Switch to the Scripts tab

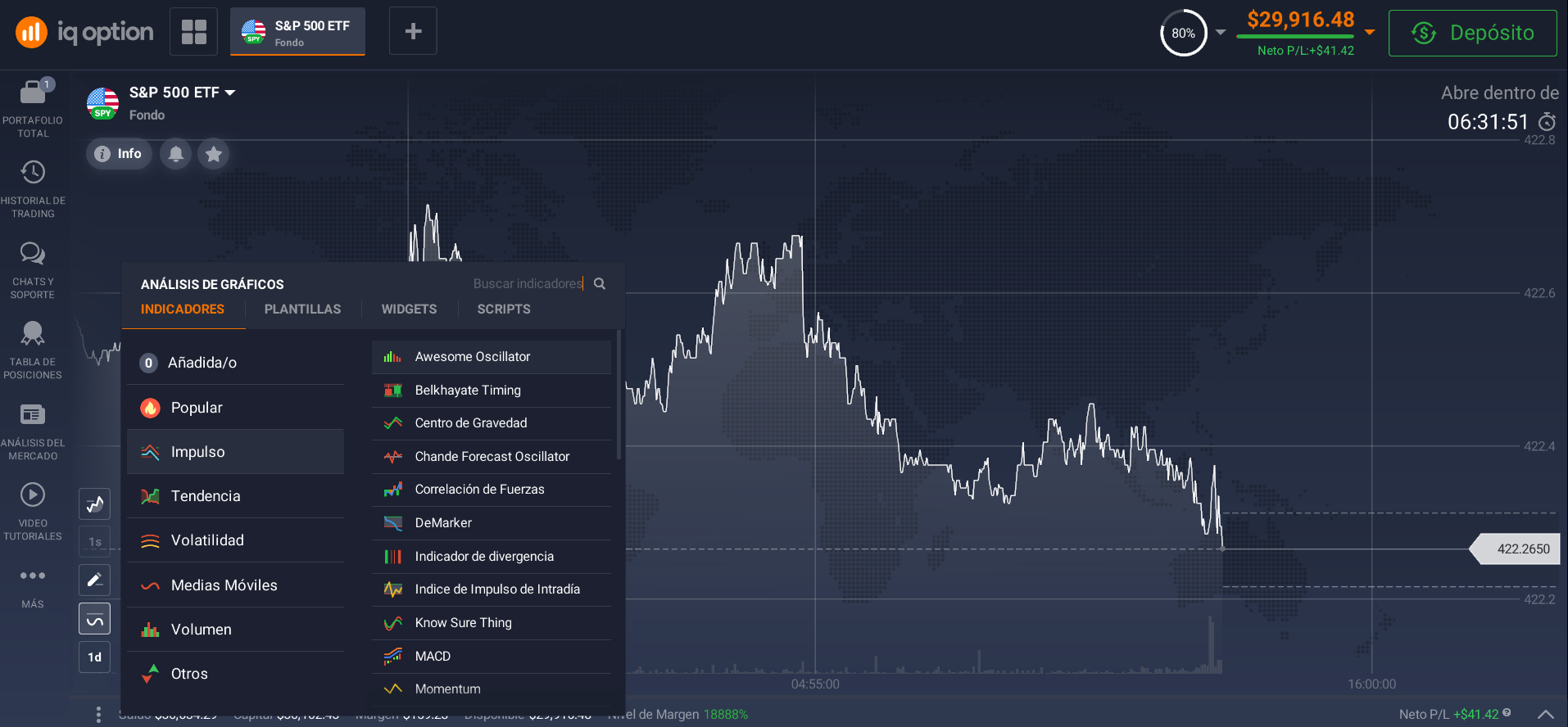pos(504,309)
